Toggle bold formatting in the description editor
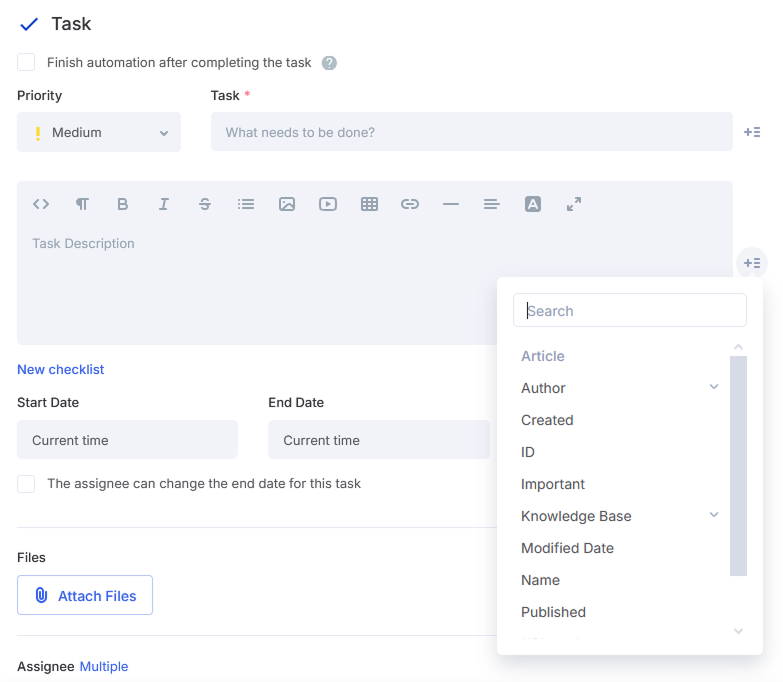The width and height of the screenshot is (783, 682). 123,204
